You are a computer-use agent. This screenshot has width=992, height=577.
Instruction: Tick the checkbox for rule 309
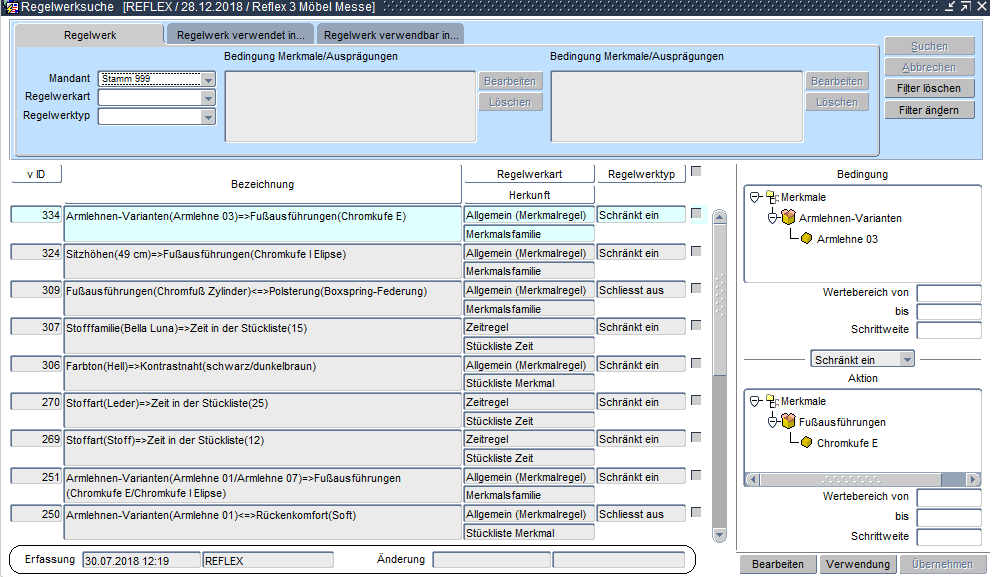click(x=696, y=289)
